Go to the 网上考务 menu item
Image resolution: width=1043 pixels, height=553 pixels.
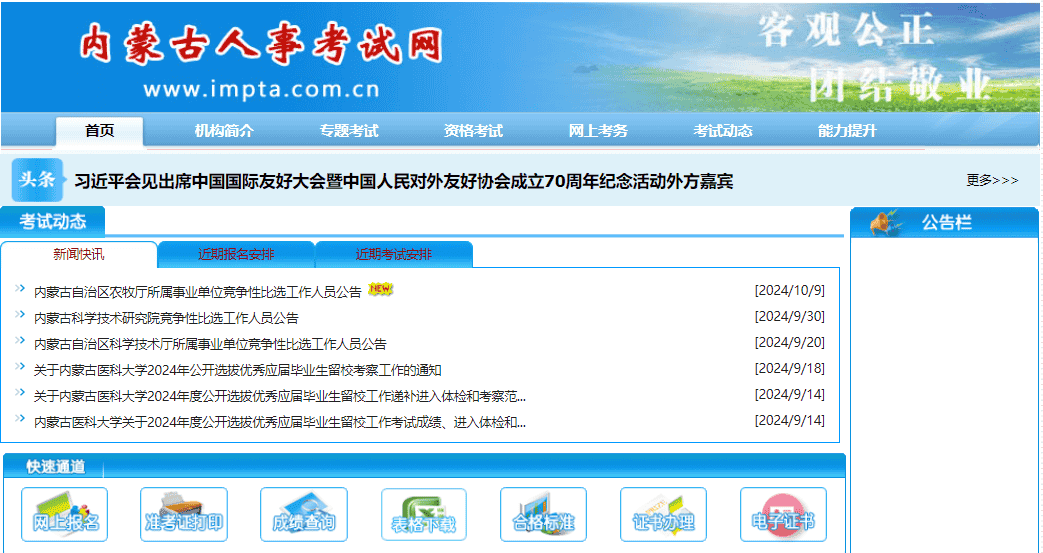(598, 131)
